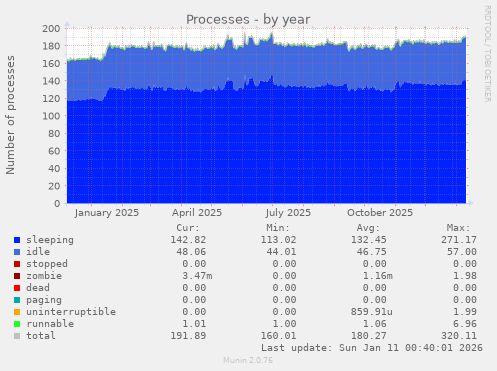Click the runnable legend color swatch
The width and height of the screenshot is (497, 371).
point(17,324)
